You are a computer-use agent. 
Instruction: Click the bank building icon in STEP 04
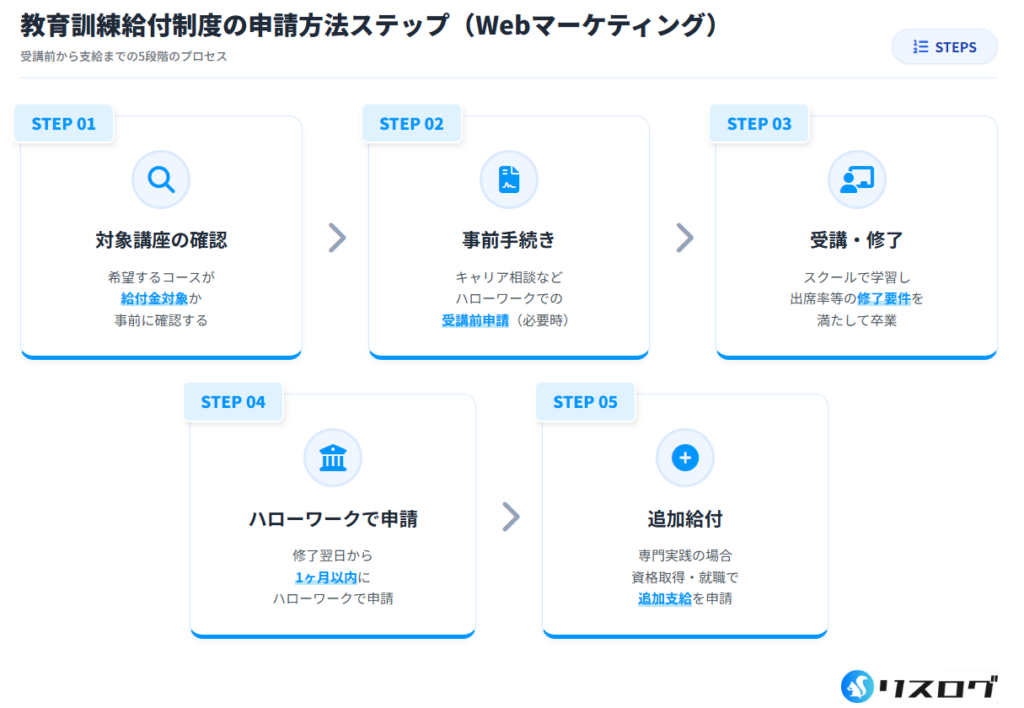point(333,458)
